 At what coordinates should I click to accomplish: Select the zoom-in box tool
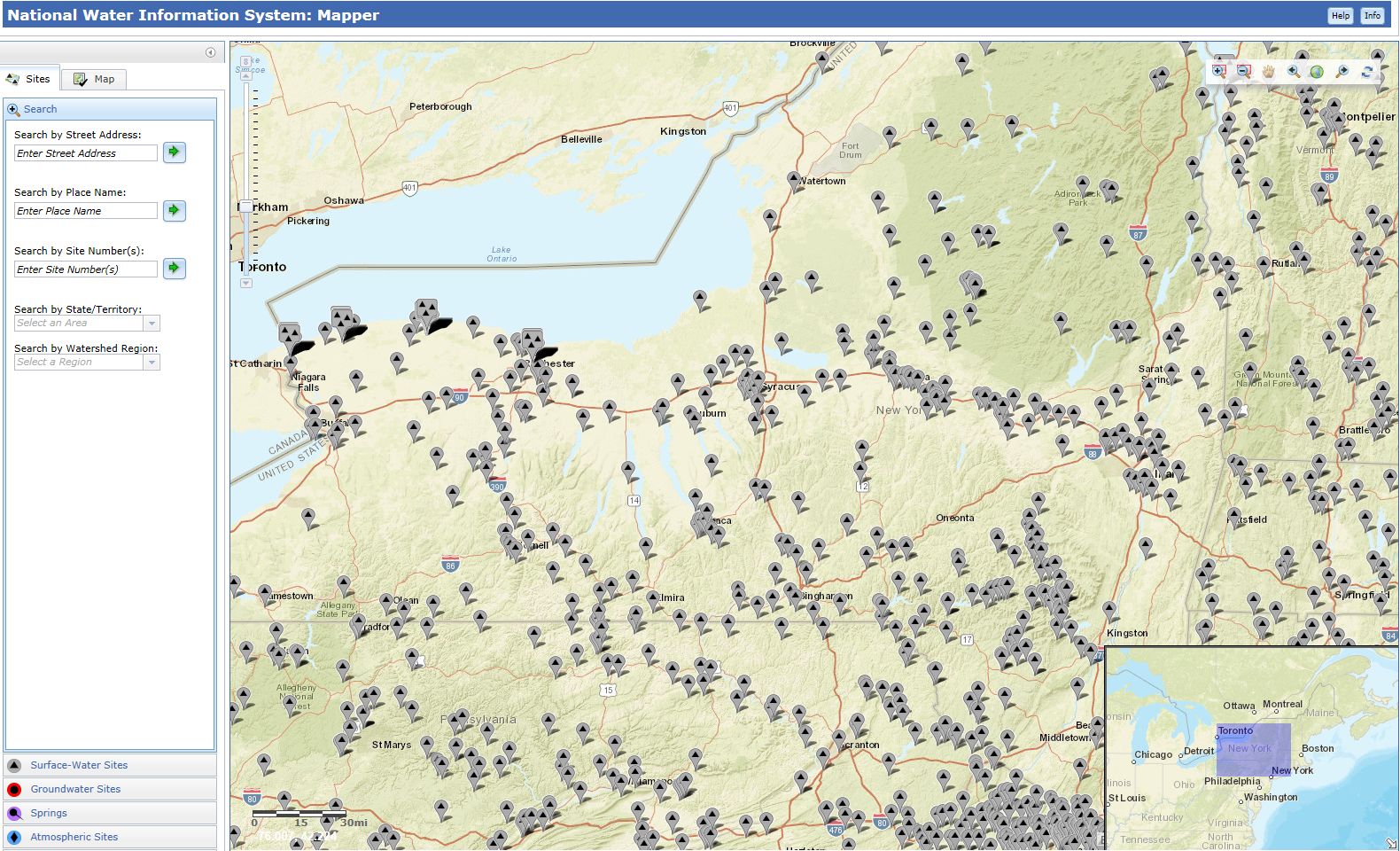click(x=1219, y=72)
